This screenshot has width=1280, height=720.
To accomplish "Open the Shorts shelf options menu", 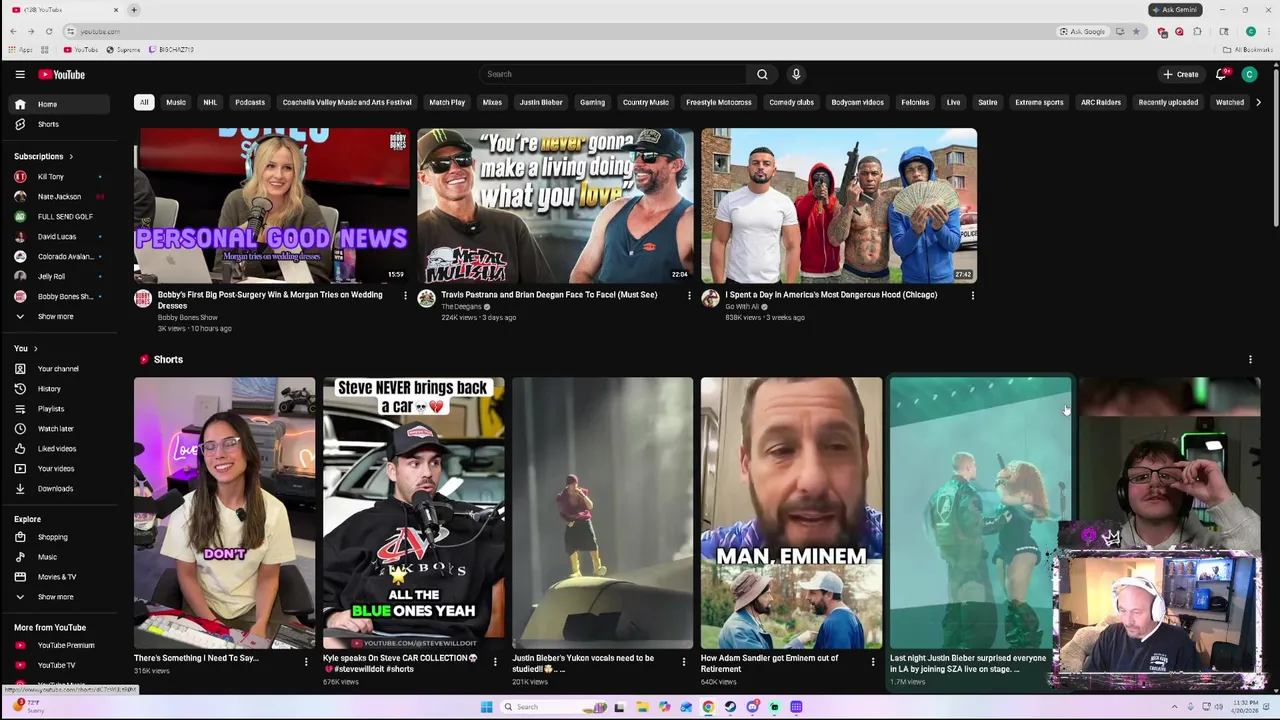I will pyautogui.click(x=1250, y=359).
